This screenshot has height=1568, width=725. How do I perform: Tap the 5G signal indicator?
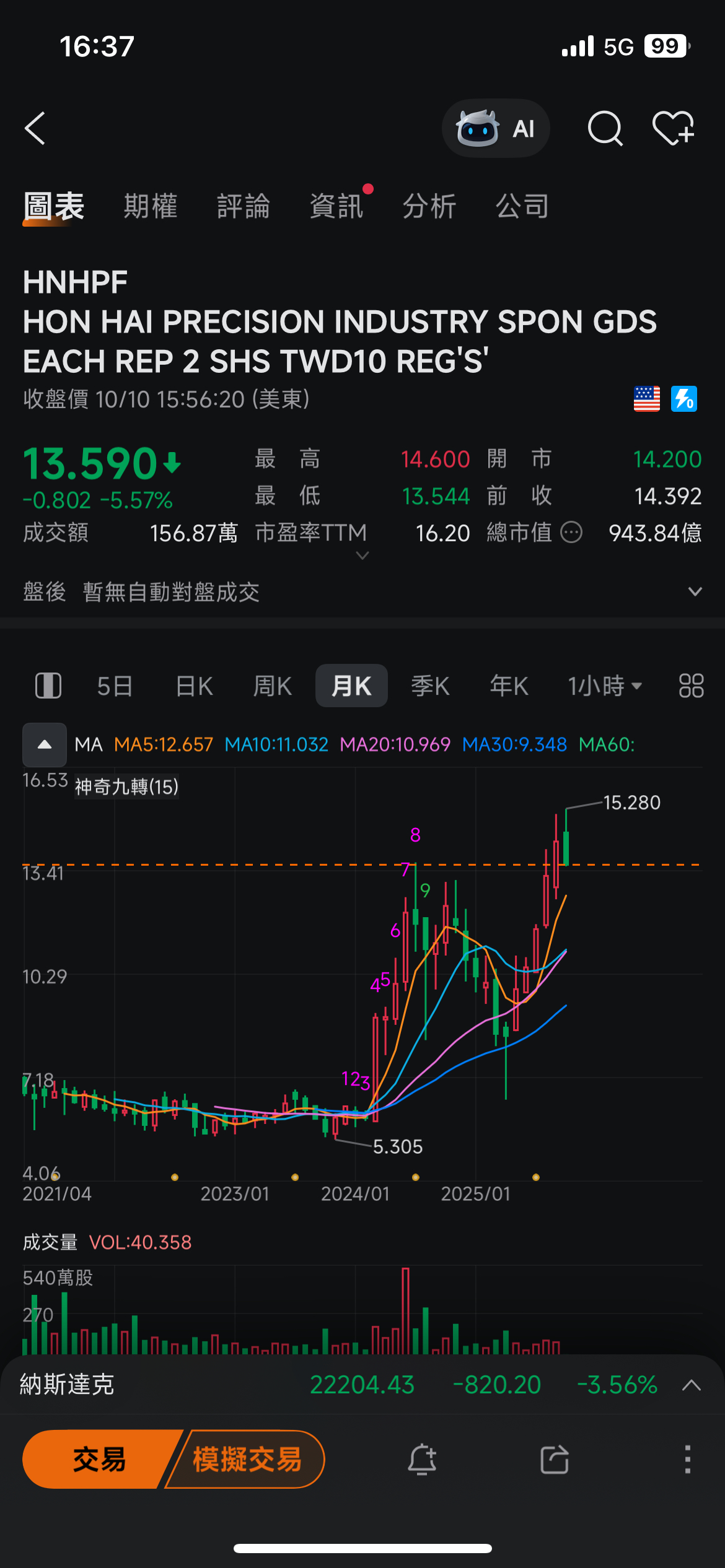click(618, 46)
